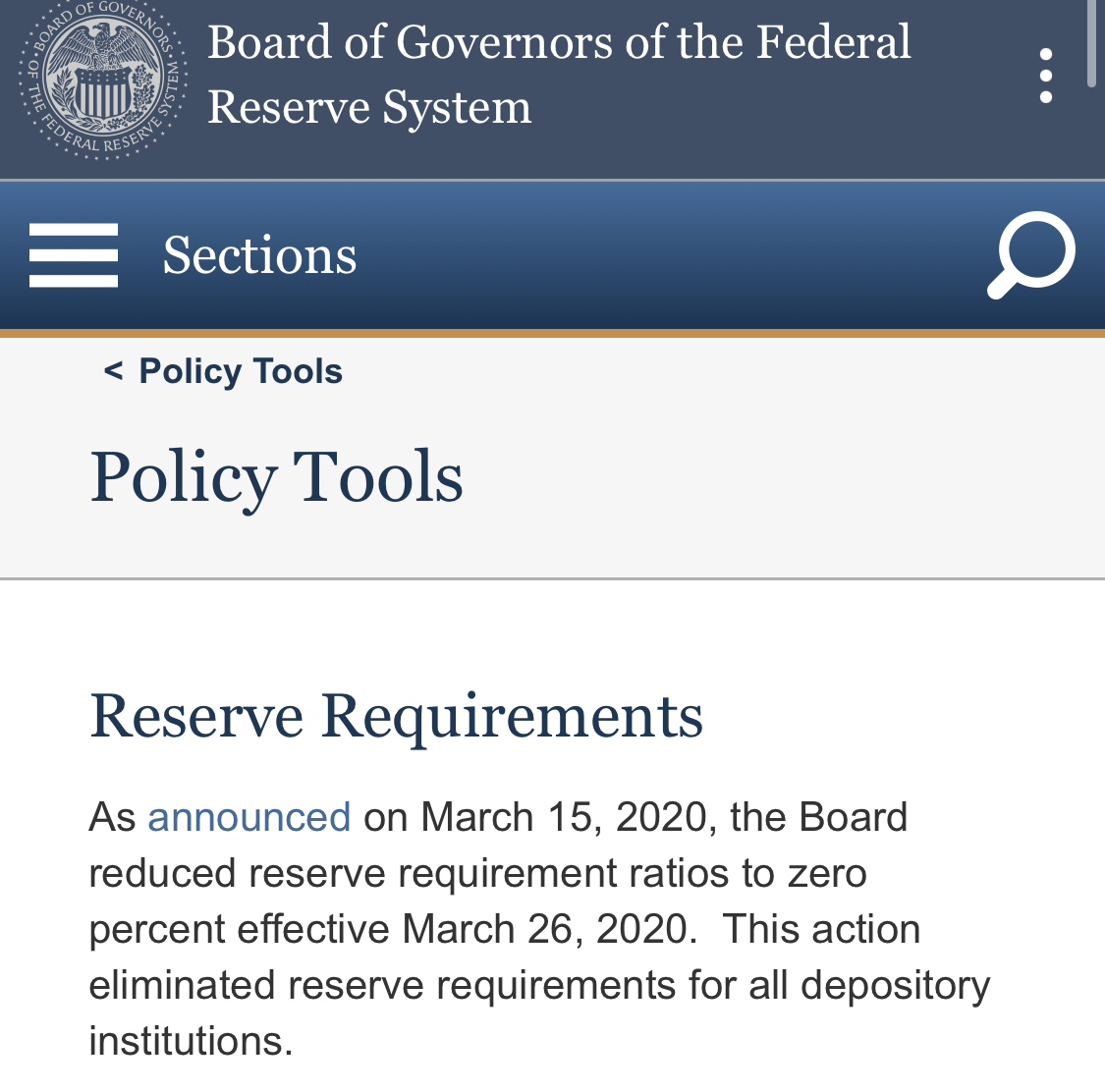Image resolution: width=1105 pixels, height=1092 pixels.
Task: Select the Sections label in navigation bar
Action: point(259,255)
